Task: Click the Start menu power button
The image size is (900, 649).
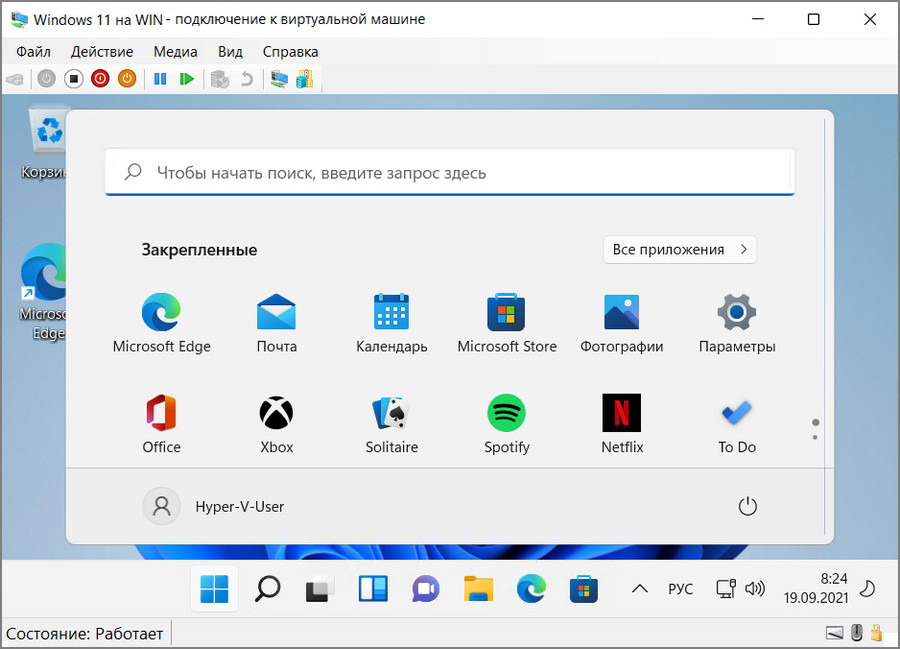Action: click(x=747, y=506)
